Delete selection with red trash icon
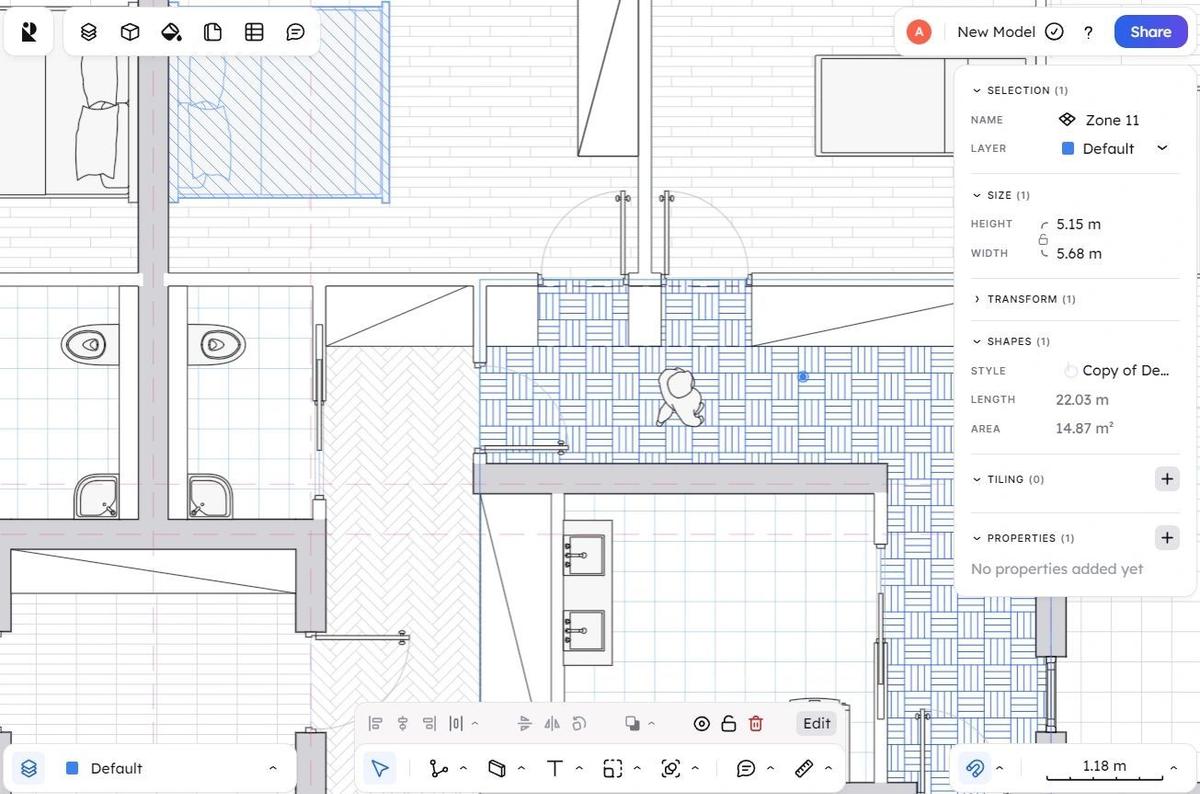This screenshot has width=1200, height=794. point(756,723)
